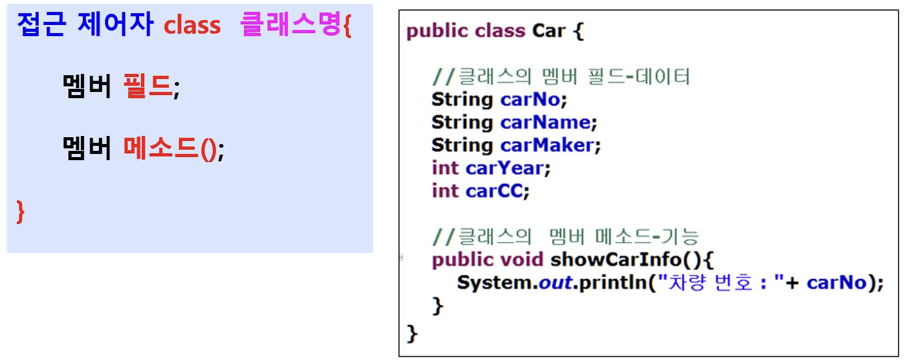This screenshot has width=904, height=360.
Task: Click the magenta '클래스명' text
Action: (291, 25)
